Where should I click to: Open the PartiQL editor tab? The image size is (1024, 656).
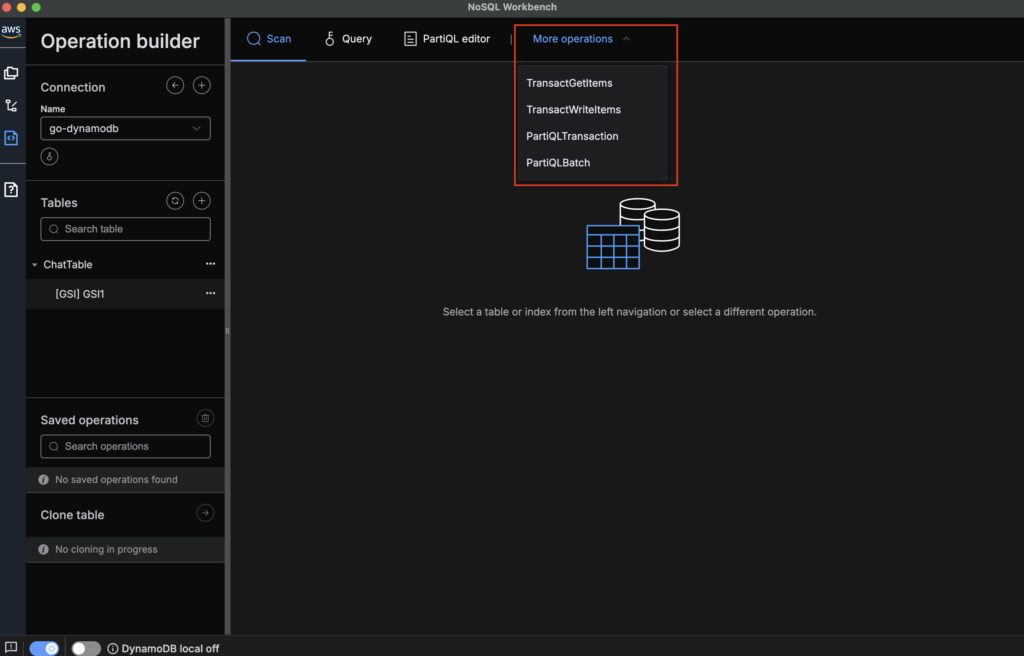coord(447,39)
